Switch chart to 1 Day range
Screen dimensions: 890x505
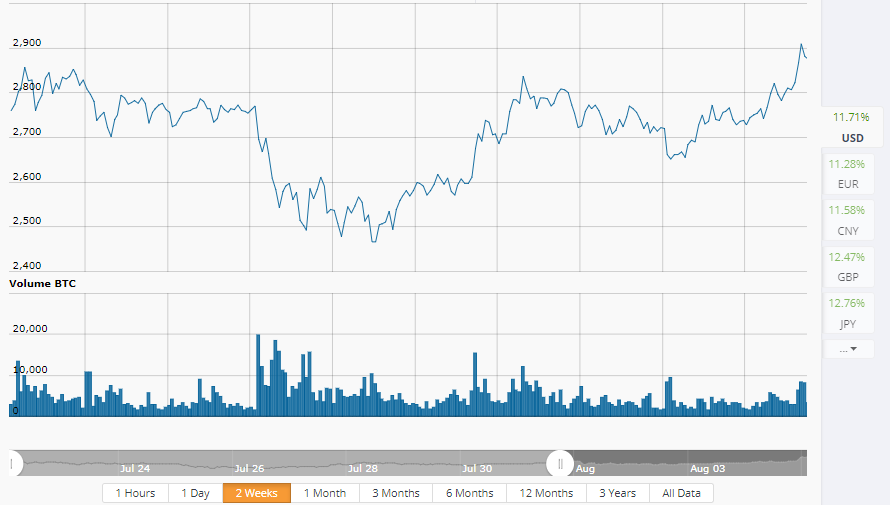pyautogui.click(x=195, y=493)
